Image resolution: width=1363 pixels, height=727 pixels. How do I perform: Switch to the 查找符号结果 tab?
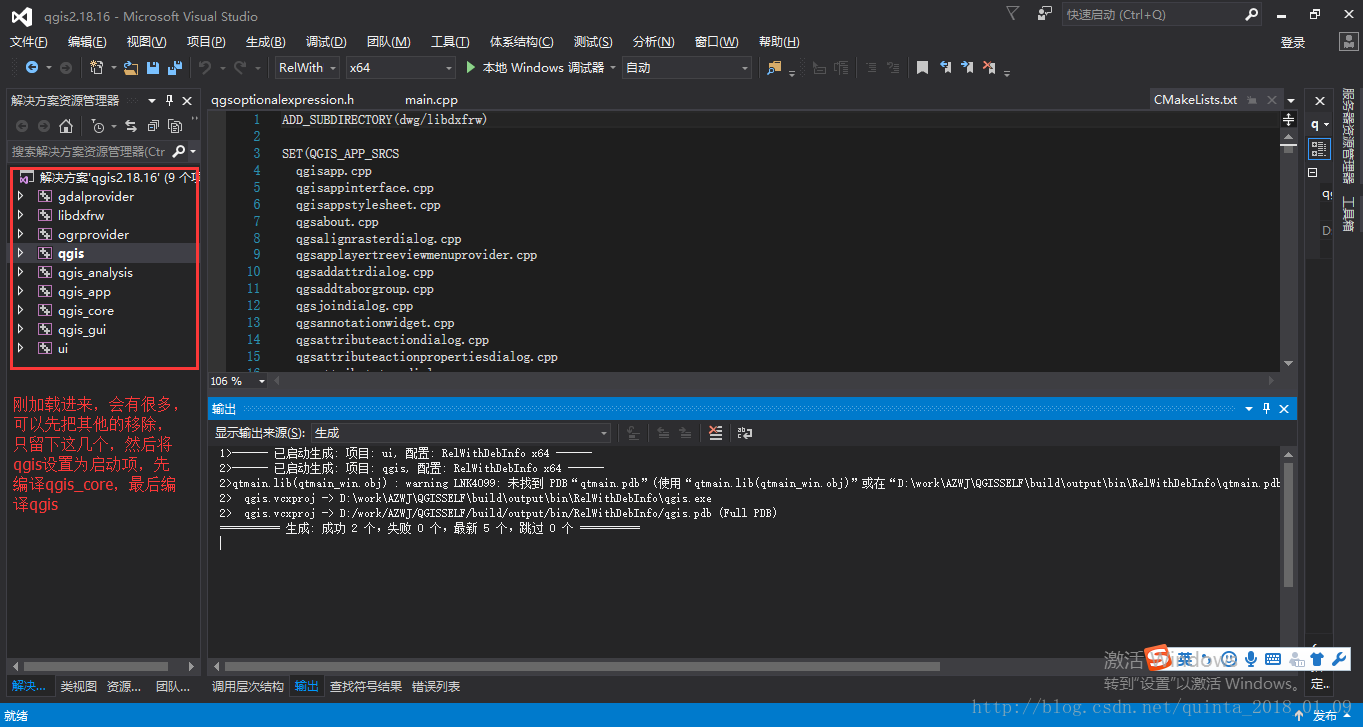pyautogui.click(x=366, y=687)
